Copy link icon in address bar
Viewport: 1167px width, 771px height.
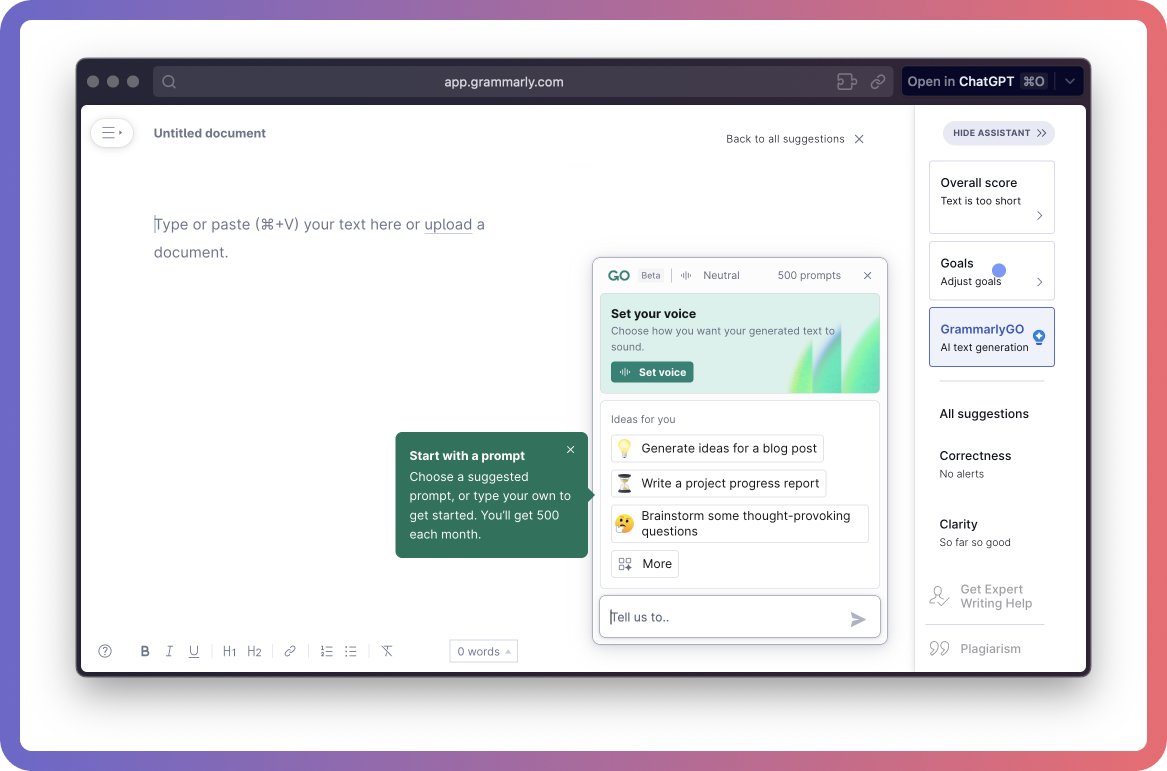pos(878,82)
